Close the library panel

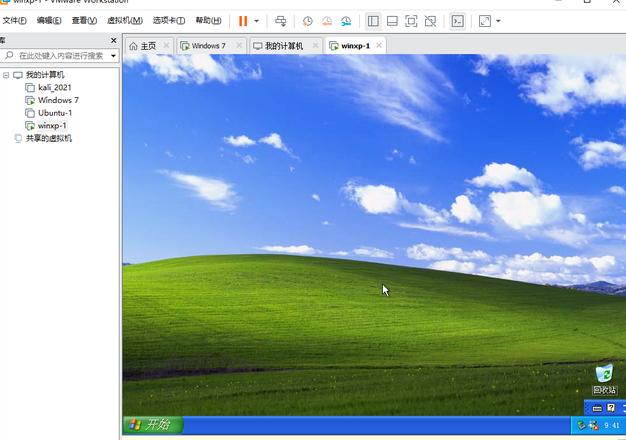pos(113,40)
